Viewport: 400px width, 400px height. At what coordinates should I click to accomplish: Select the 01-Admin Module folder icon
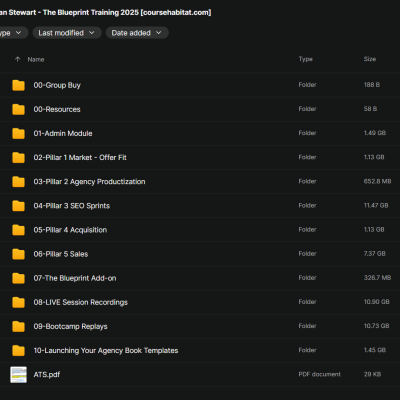[18, 133]
